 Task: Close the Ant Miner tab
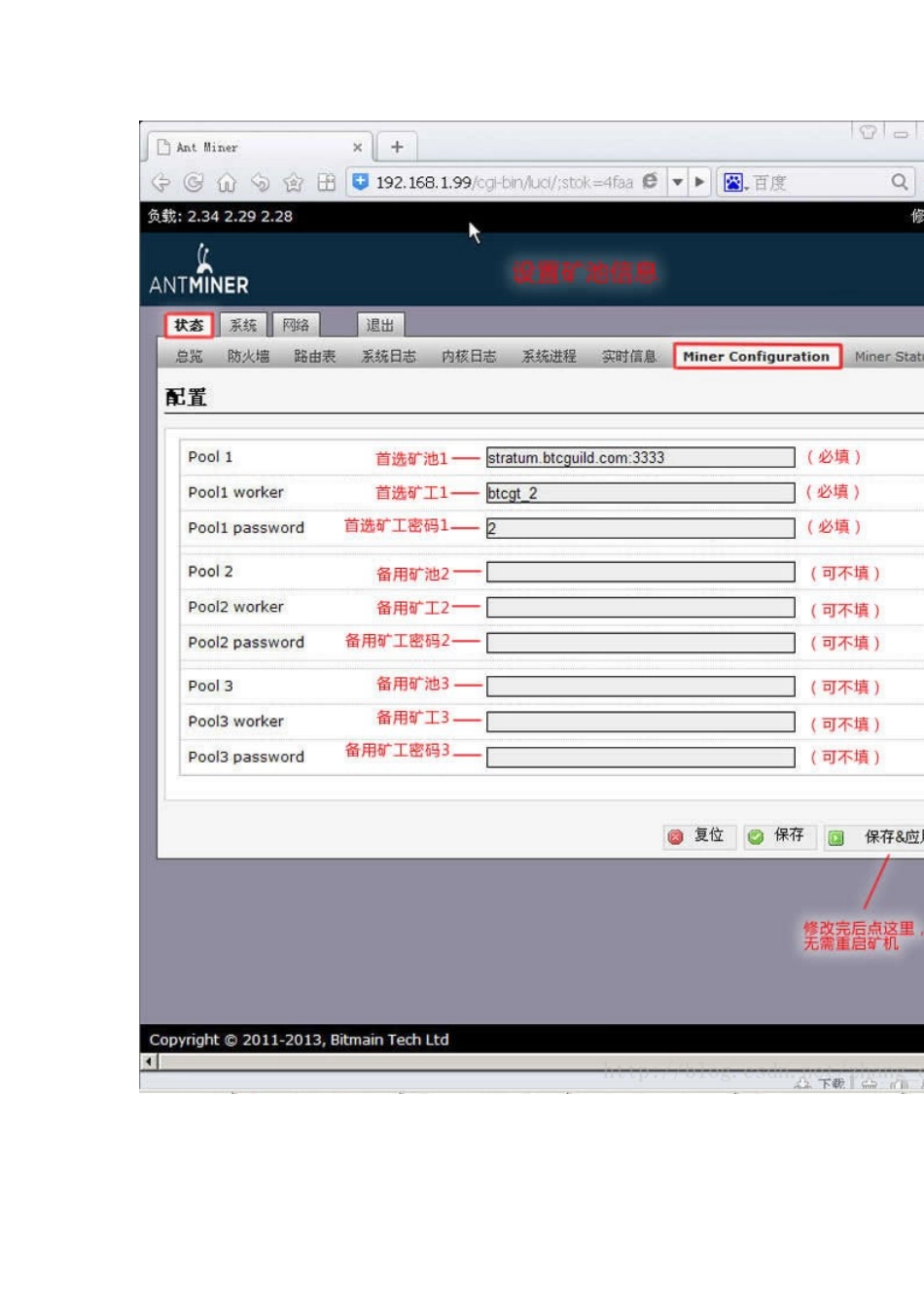pos(357,147)
